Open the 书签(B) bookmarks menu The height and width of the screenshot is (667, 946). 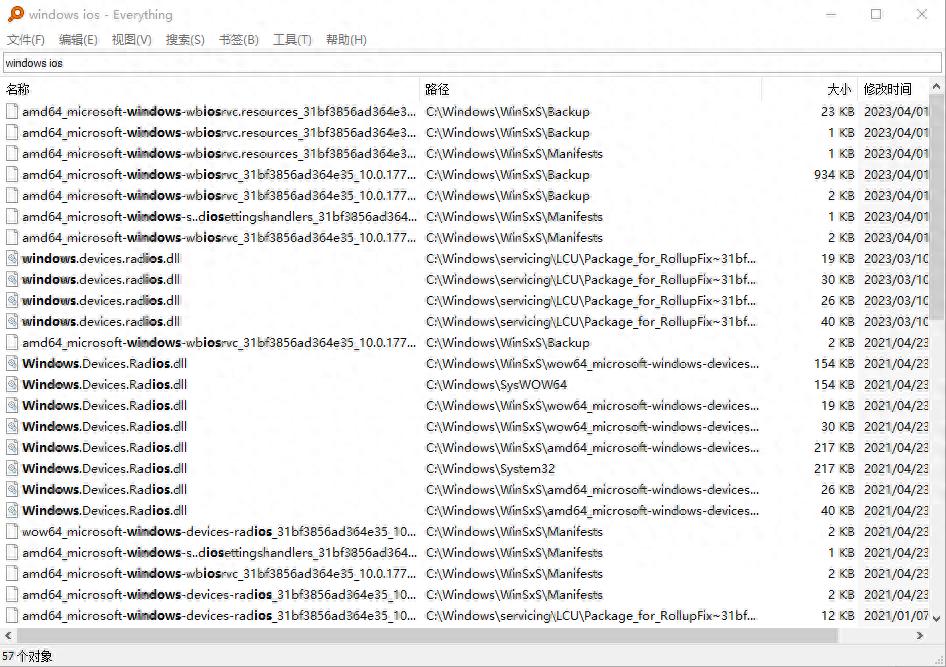pyautogui.click(x=238, y=40)
